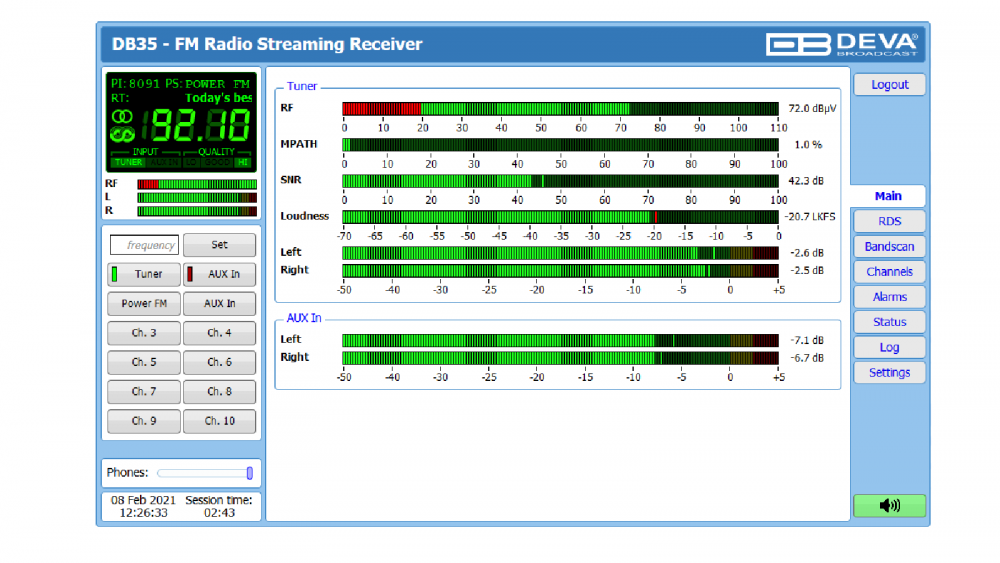Click the DEVA Broadcast logo

842,44
